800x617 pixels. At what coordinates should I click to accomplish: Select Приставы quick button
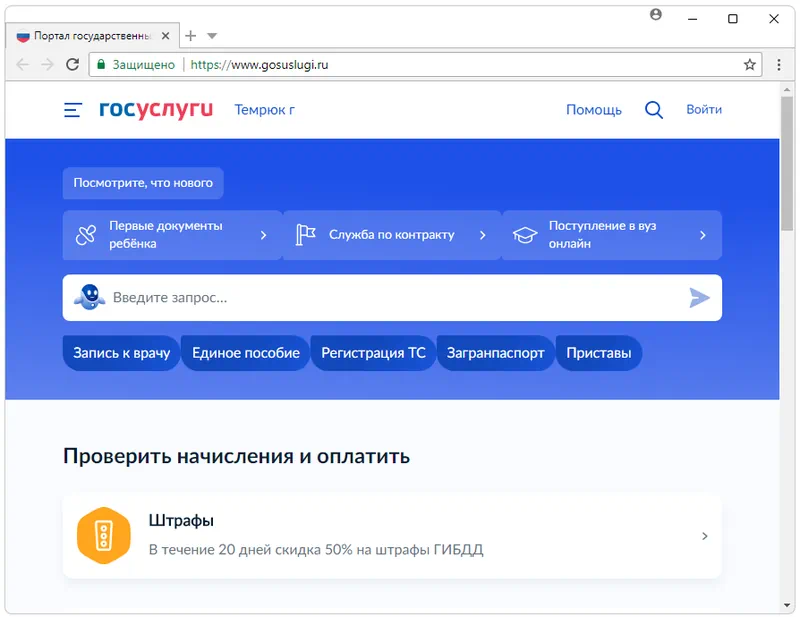coord(598,353)
